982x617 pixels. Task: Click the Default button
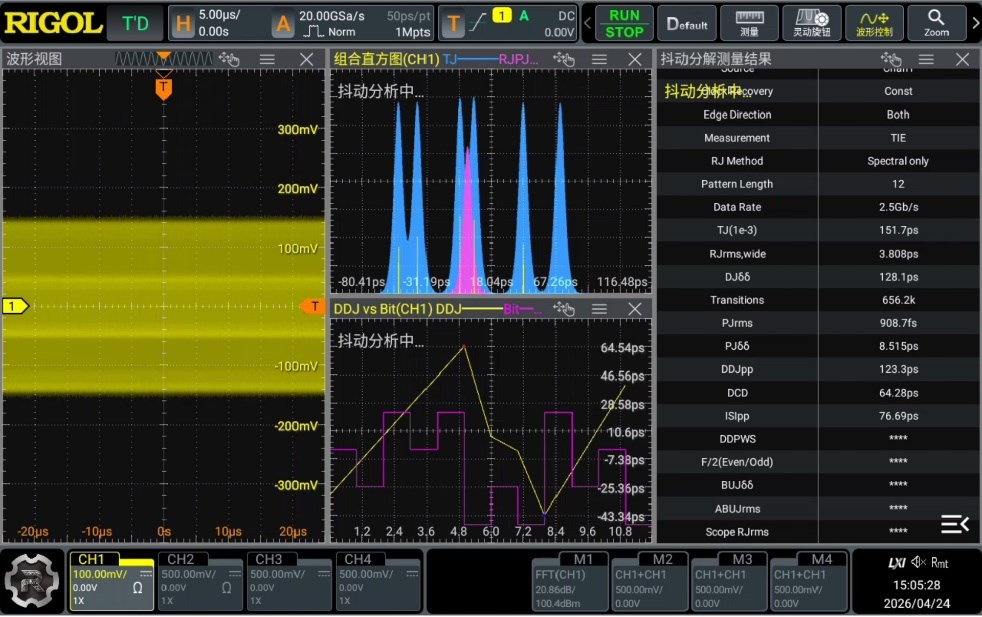point(687,23)
